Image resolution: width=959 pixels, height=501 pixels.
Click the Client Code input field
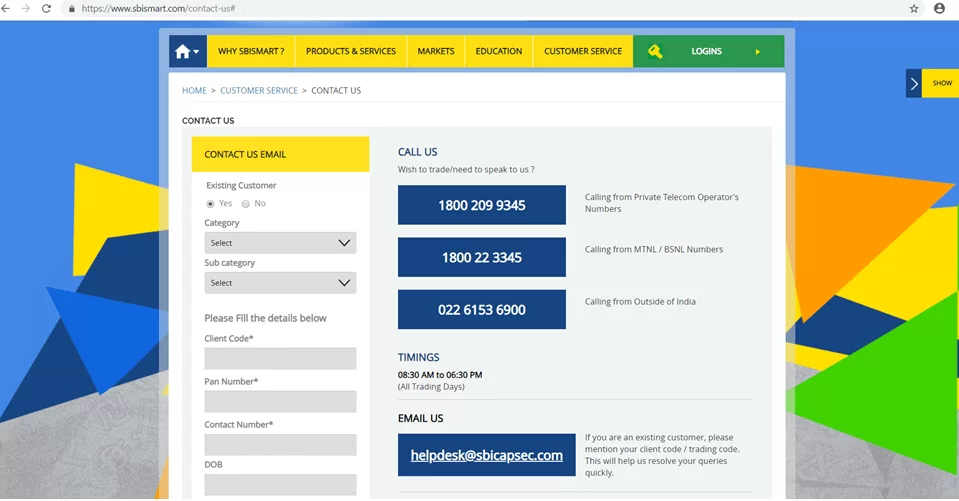(280, 358)
